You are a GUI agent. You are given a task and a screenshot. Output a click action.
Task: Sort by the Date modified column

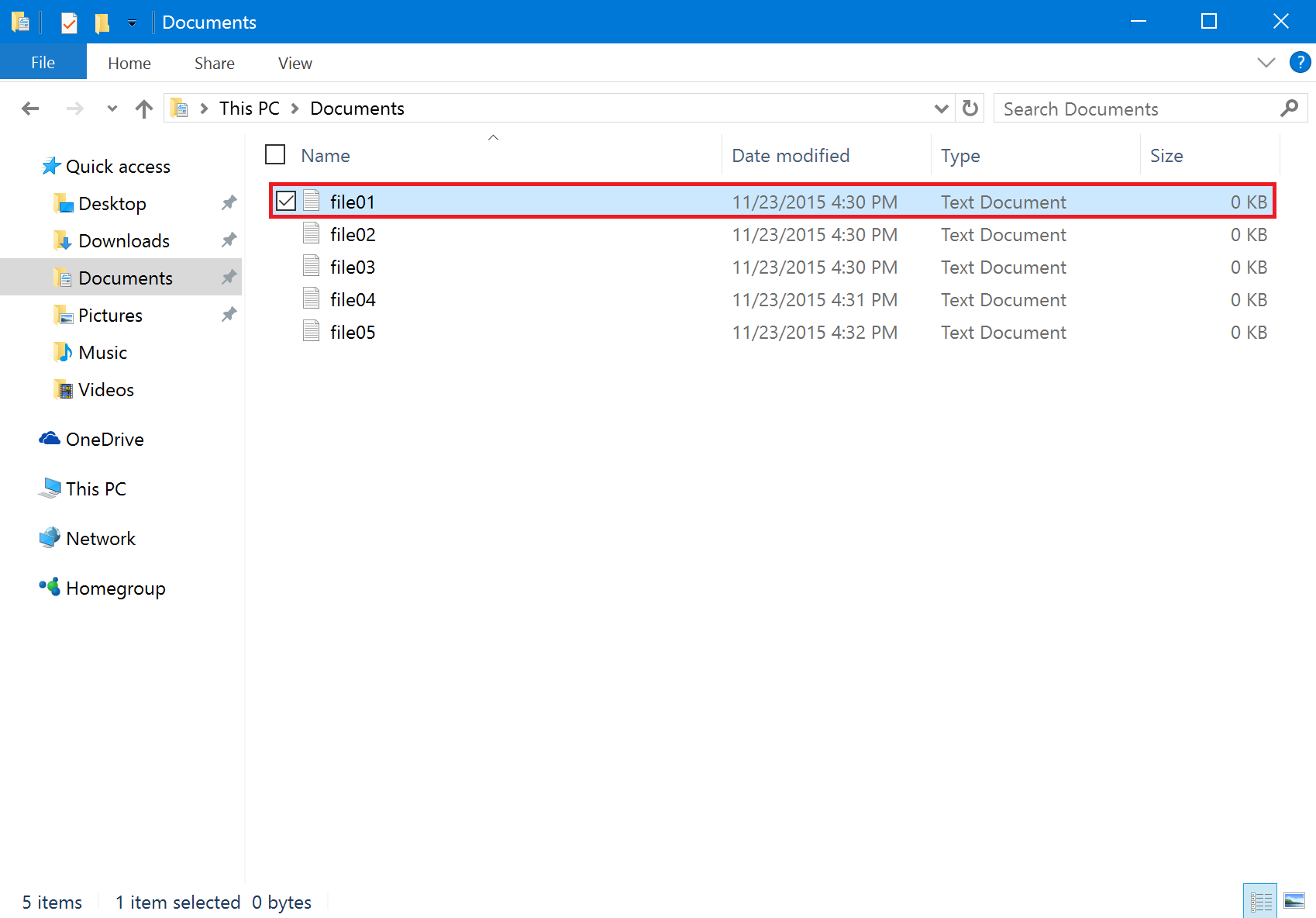[791, 156]
